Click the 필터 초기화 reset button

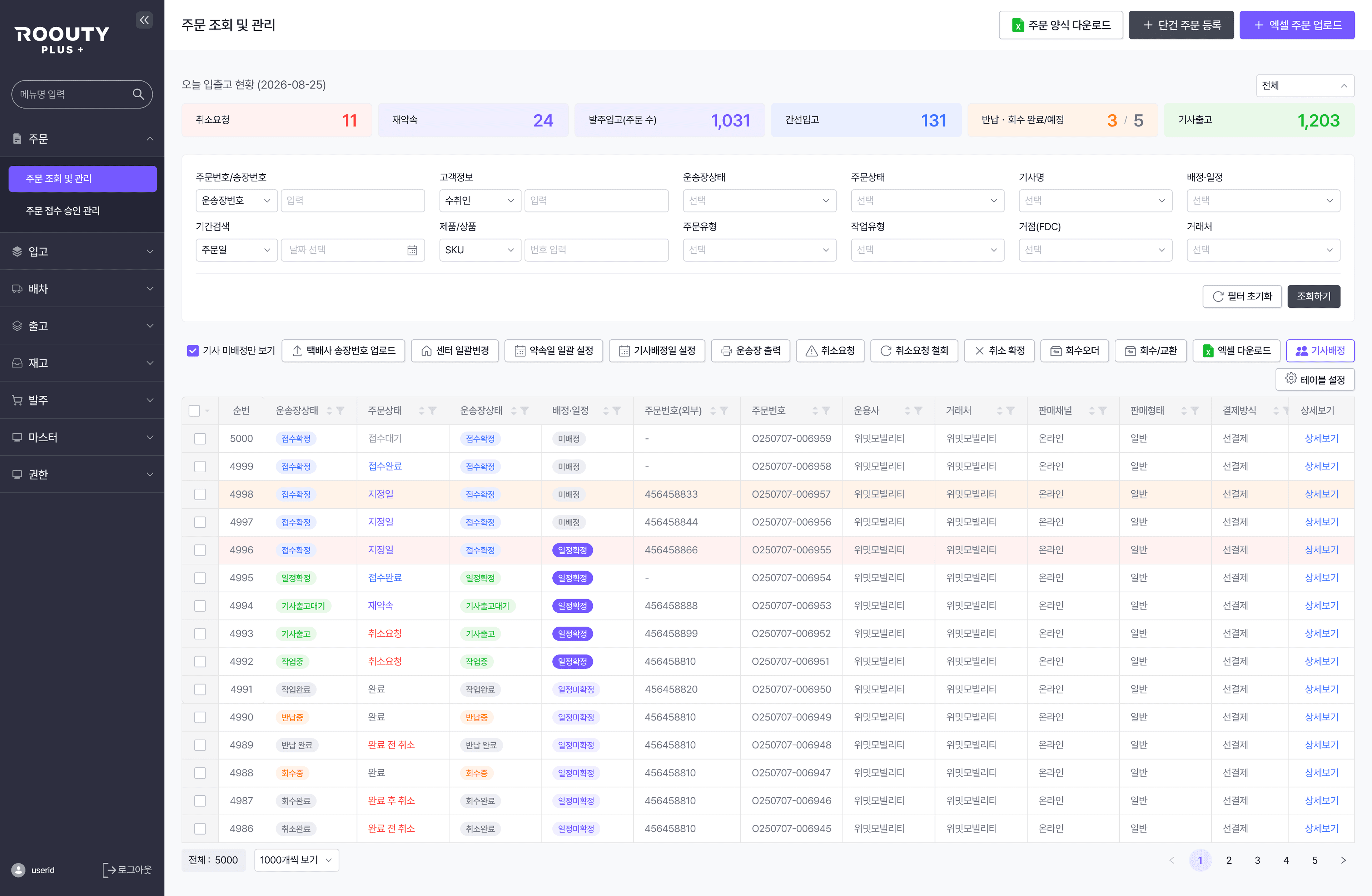pos(1242,297)
